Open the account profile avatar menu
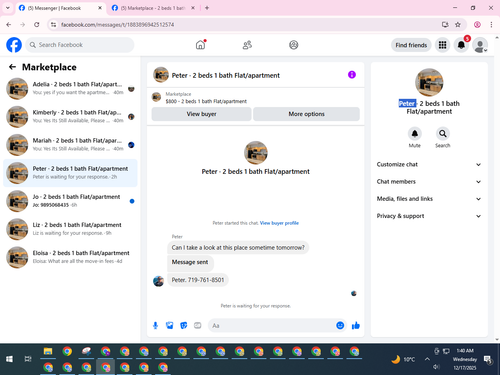Viewport: 500px width, 375px height. tap(480, 45)
